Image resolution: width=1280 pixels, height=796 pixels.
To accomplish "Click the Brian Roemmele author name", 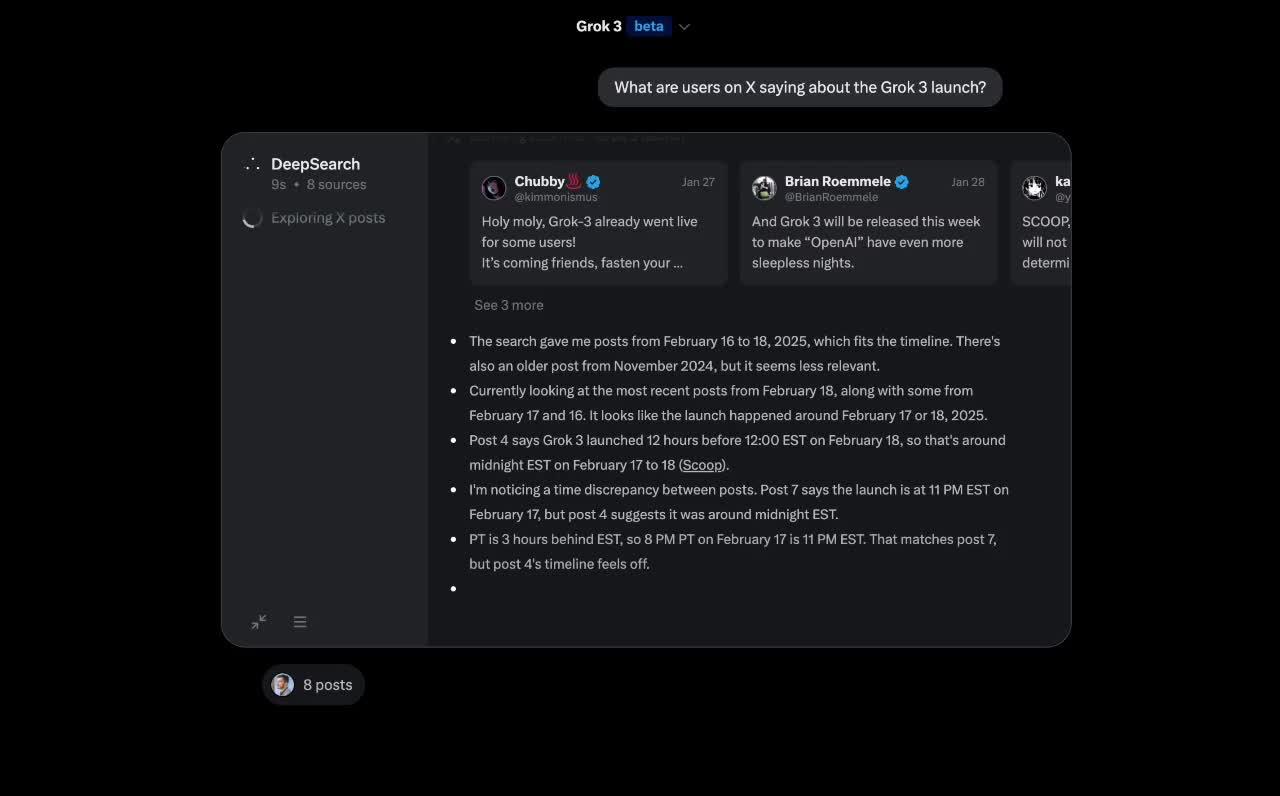I will pos(838,181).
